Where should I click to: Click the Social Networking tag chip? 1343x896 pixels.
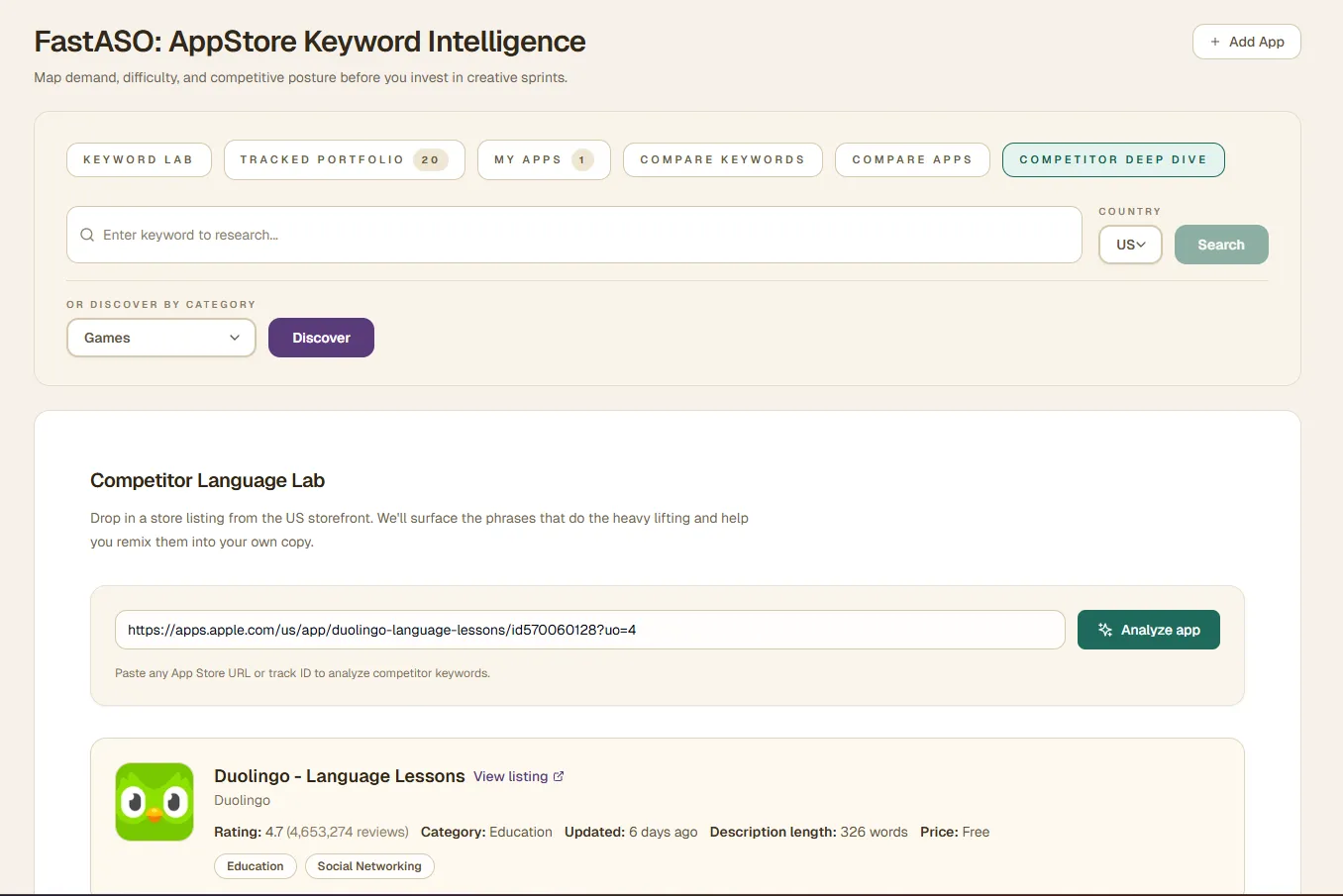pos(369,866)
